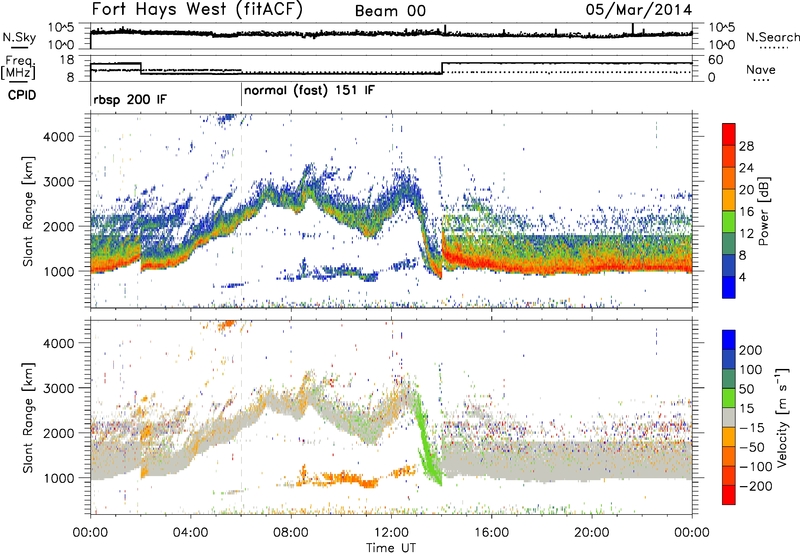This screenshot has height=554, width=800.
Task: Click the '4' Power colorbar tick value
Action: 742,277
